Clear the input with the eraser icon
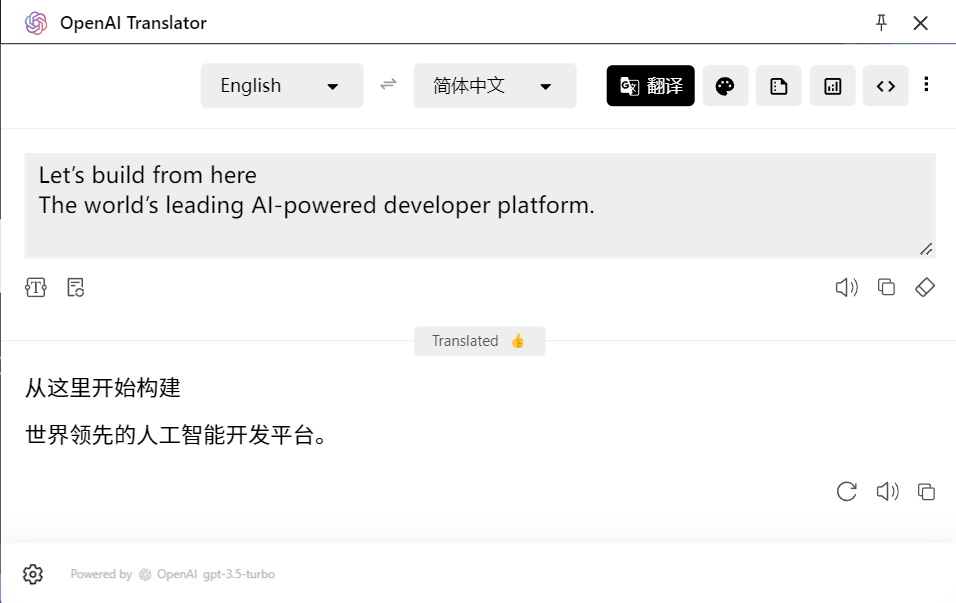Viewport: 956px width, 603px height. pos(925,287)
